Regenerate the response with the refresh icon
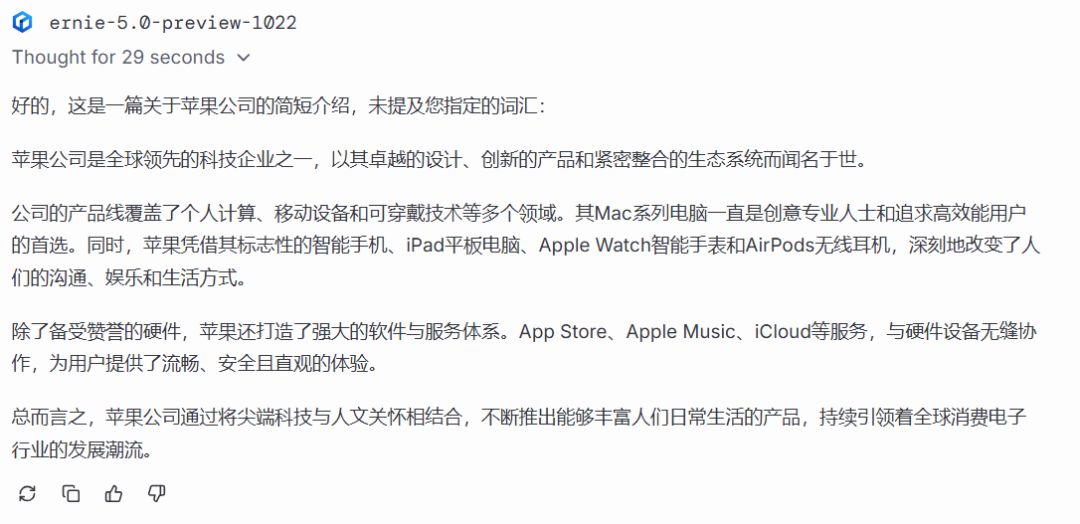Image resolution: width=1080 pixels, height=524 pixels. point(27,493)
